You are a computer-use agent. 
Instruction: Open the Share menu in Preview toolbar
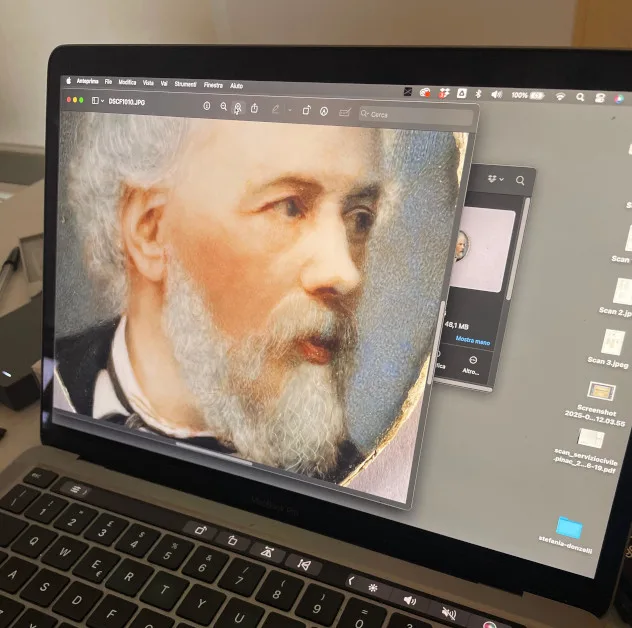[254, 108]
